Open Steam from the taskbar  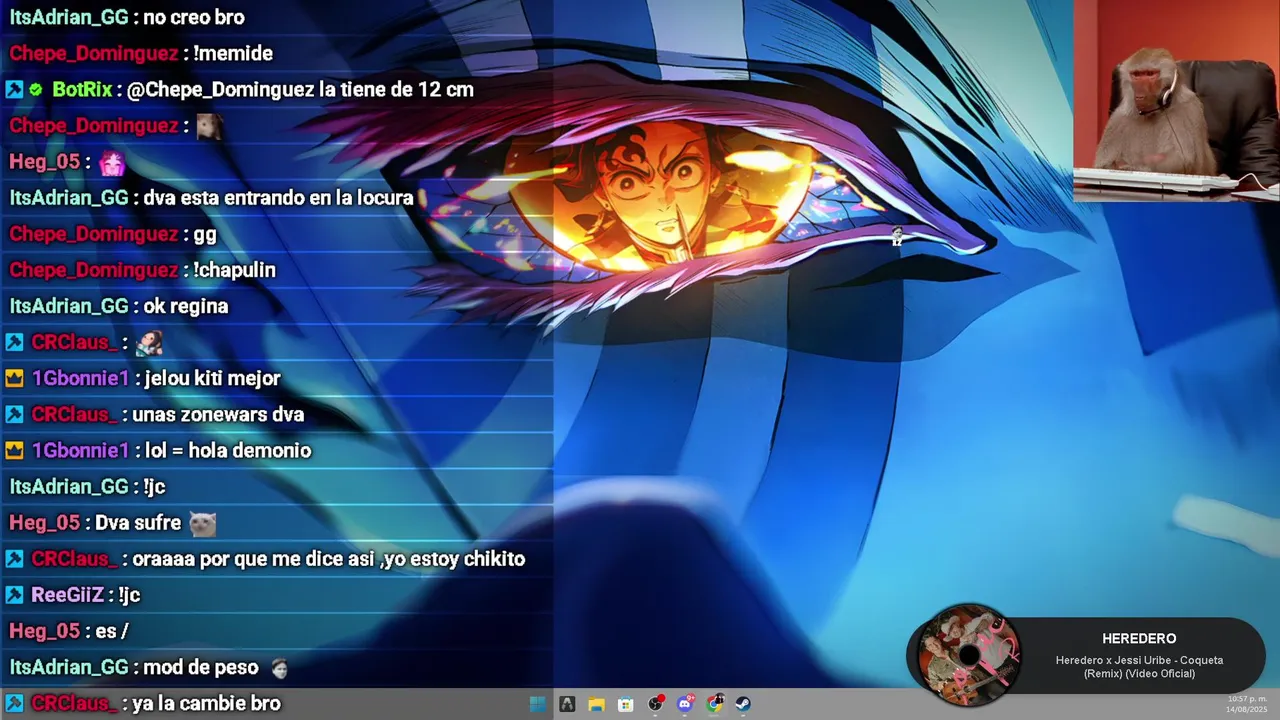click(743, 704)
